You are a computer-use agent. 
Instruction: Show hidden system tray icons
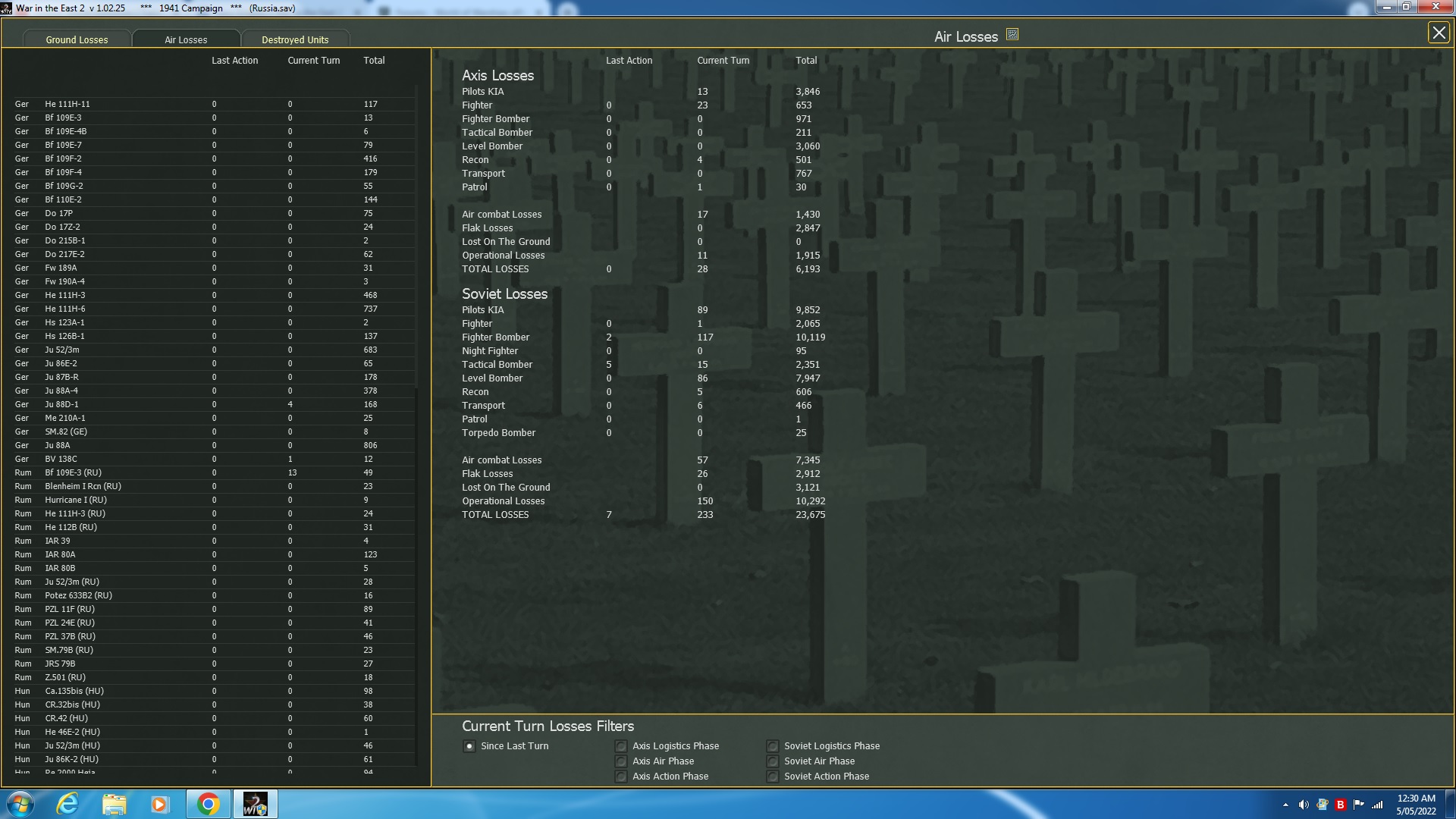pos(1285,805)
